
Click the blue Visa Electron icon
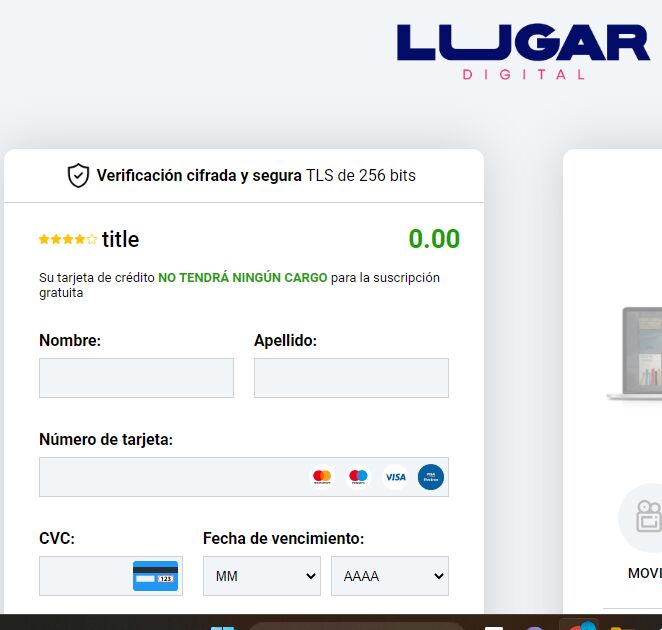tap(431, 477)
